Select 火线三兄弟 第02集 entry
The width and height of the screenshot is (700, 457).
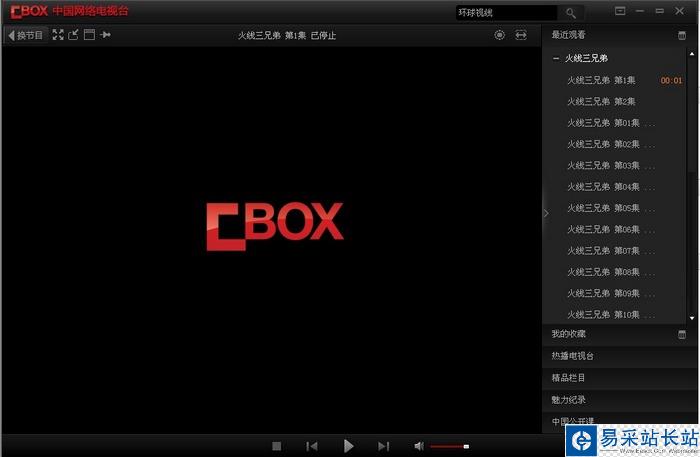pos(611,144)
